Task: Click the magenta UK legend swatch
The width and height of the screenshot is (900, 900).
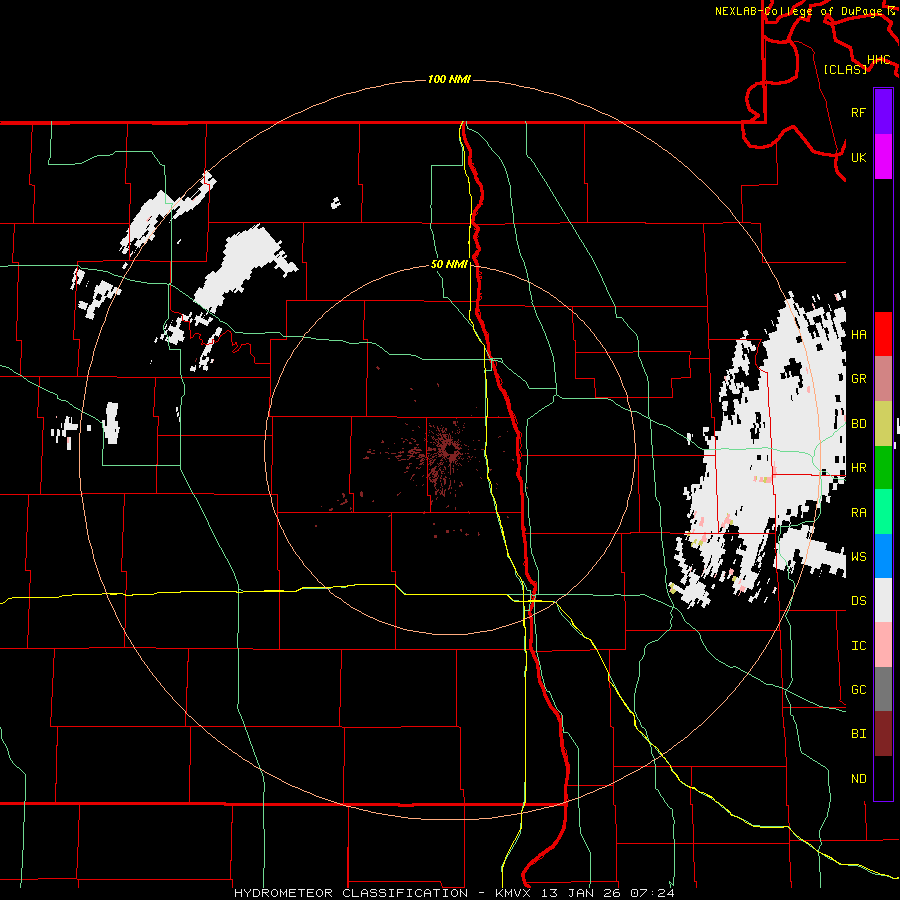Action: [883, 157]
